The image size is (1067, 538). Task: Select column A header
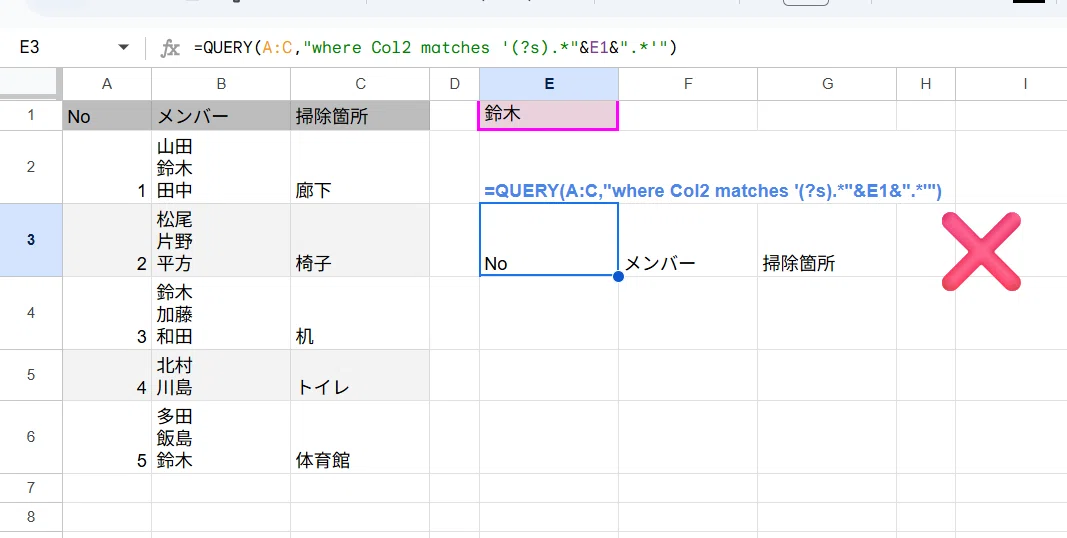tap(107, 84)
